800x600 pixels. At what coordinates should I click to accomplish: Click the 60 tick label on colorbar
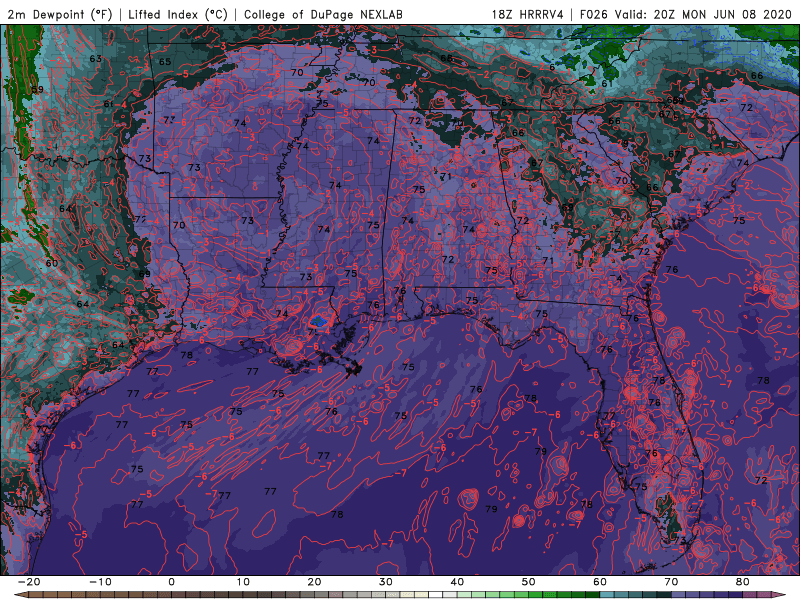(x=600, y=582)
